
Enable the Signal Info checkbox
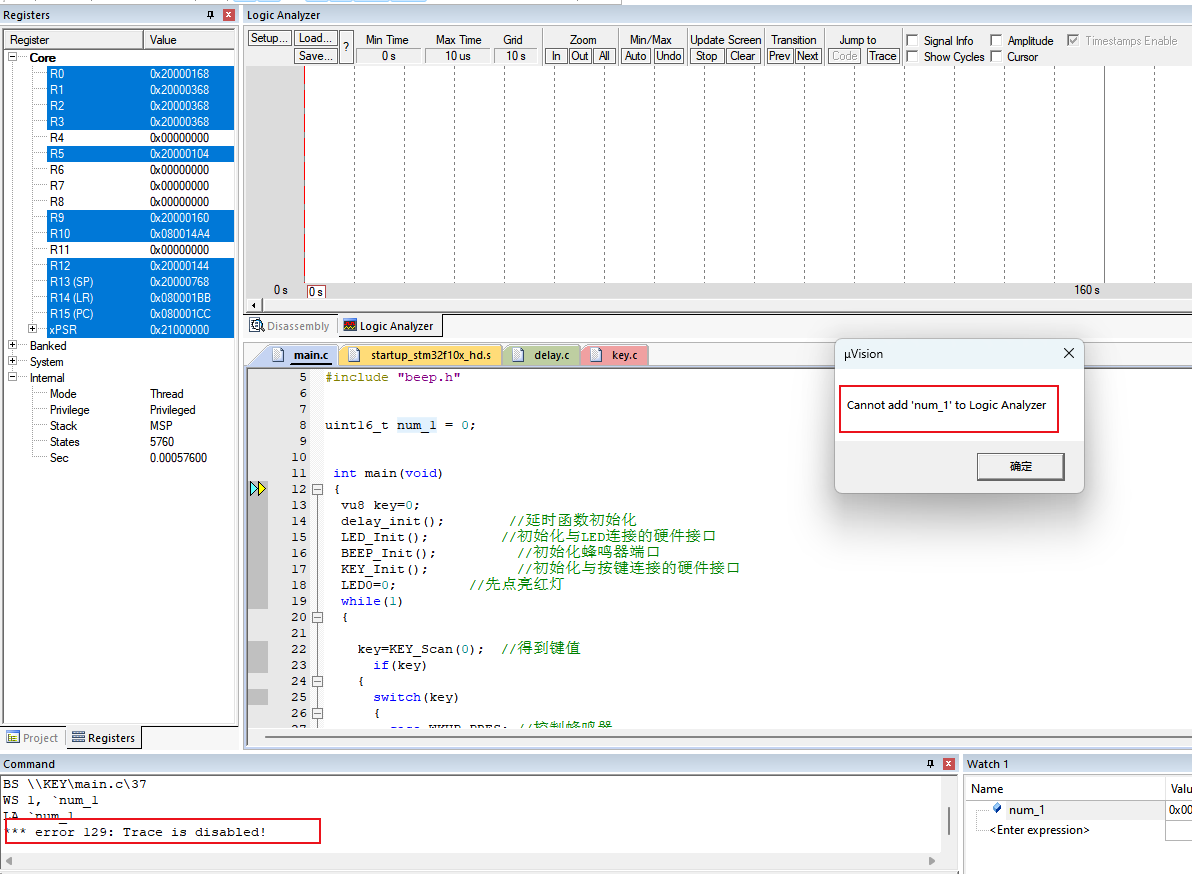coord(912,40)
